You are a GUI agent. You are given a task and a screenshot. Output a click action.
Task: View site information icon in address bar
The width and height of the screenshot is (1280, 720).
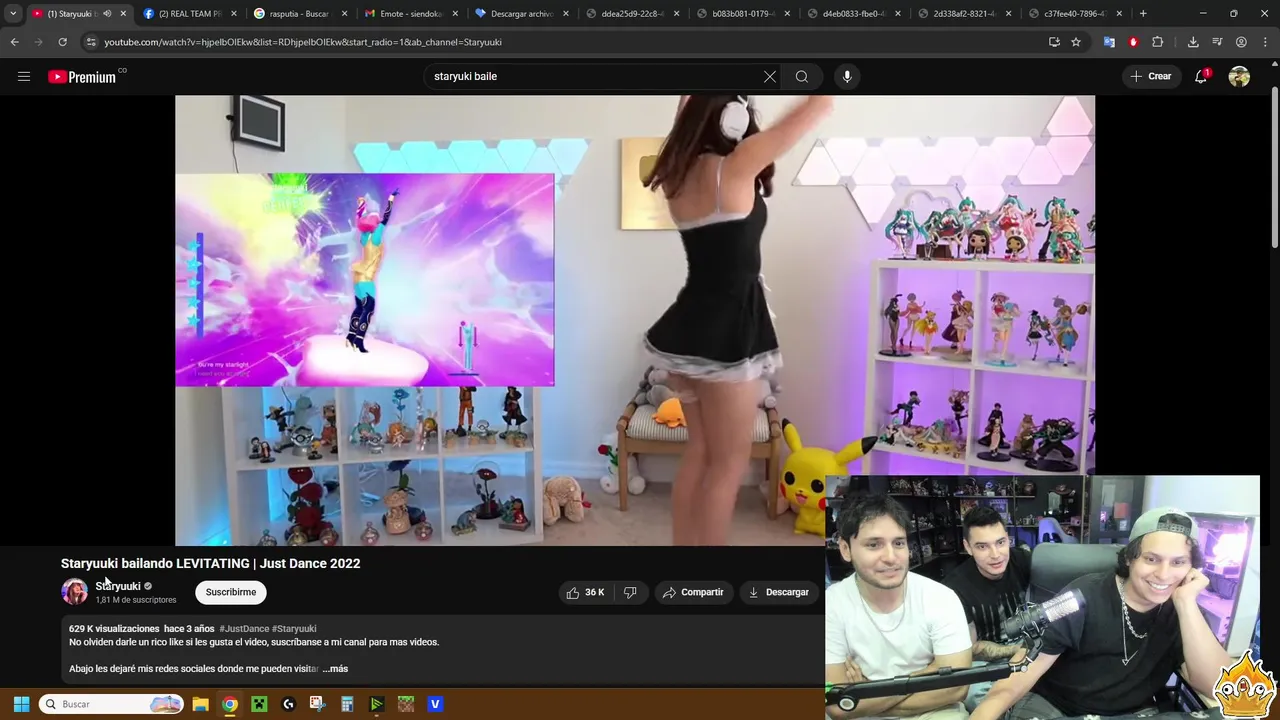[91, 42]
